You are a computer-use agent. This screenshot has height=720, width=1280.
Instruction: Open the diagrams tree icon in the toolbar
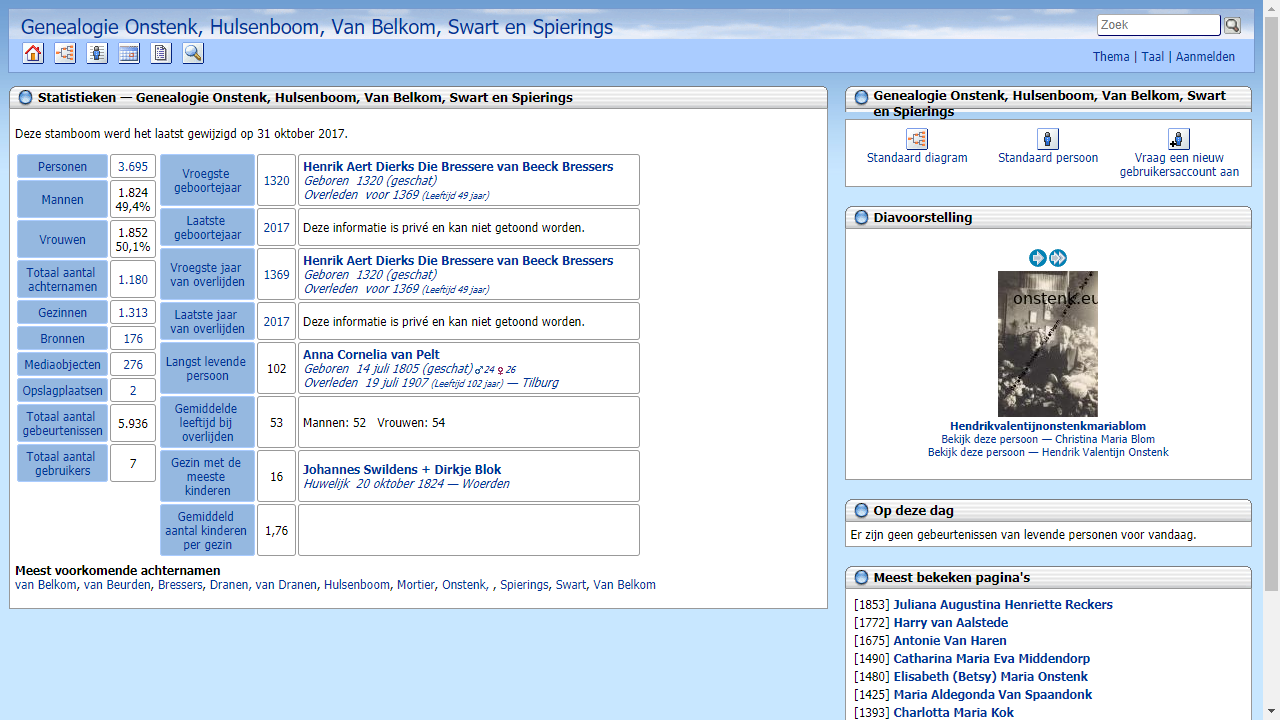(x=65, y=54)
